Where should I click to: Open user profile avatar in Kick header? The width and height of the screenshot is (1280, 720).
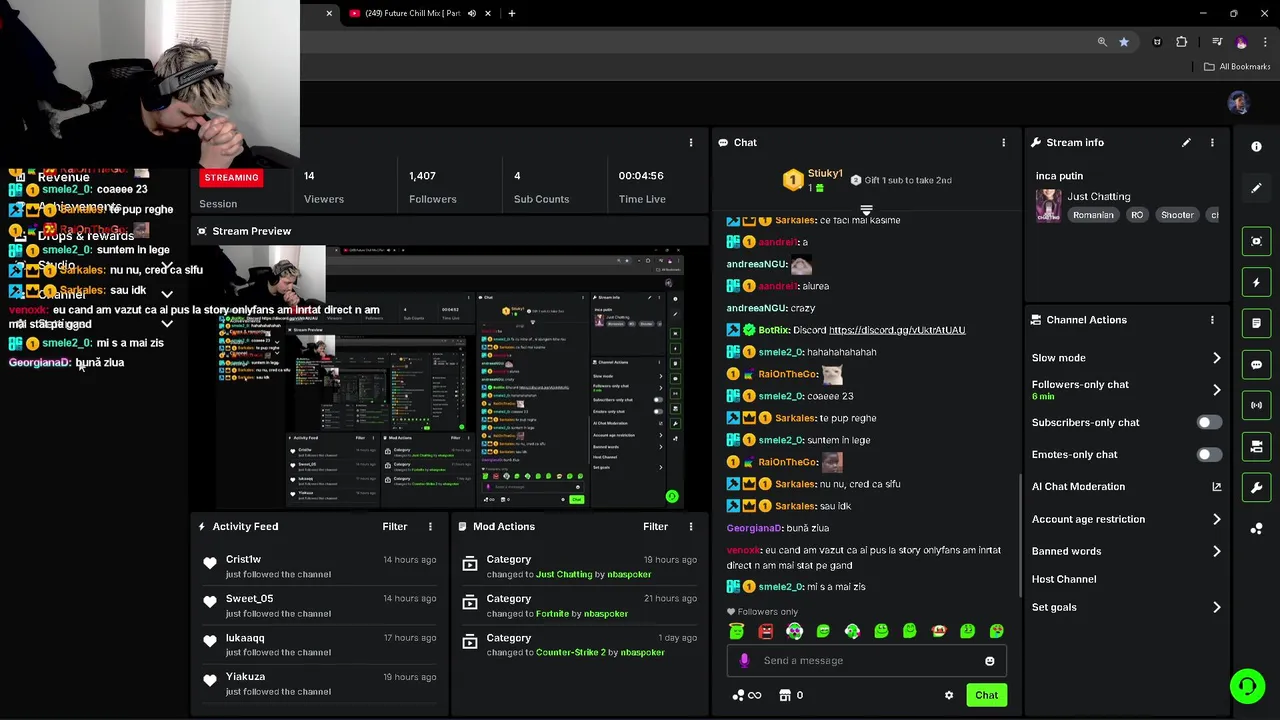tap(1238, 103)
